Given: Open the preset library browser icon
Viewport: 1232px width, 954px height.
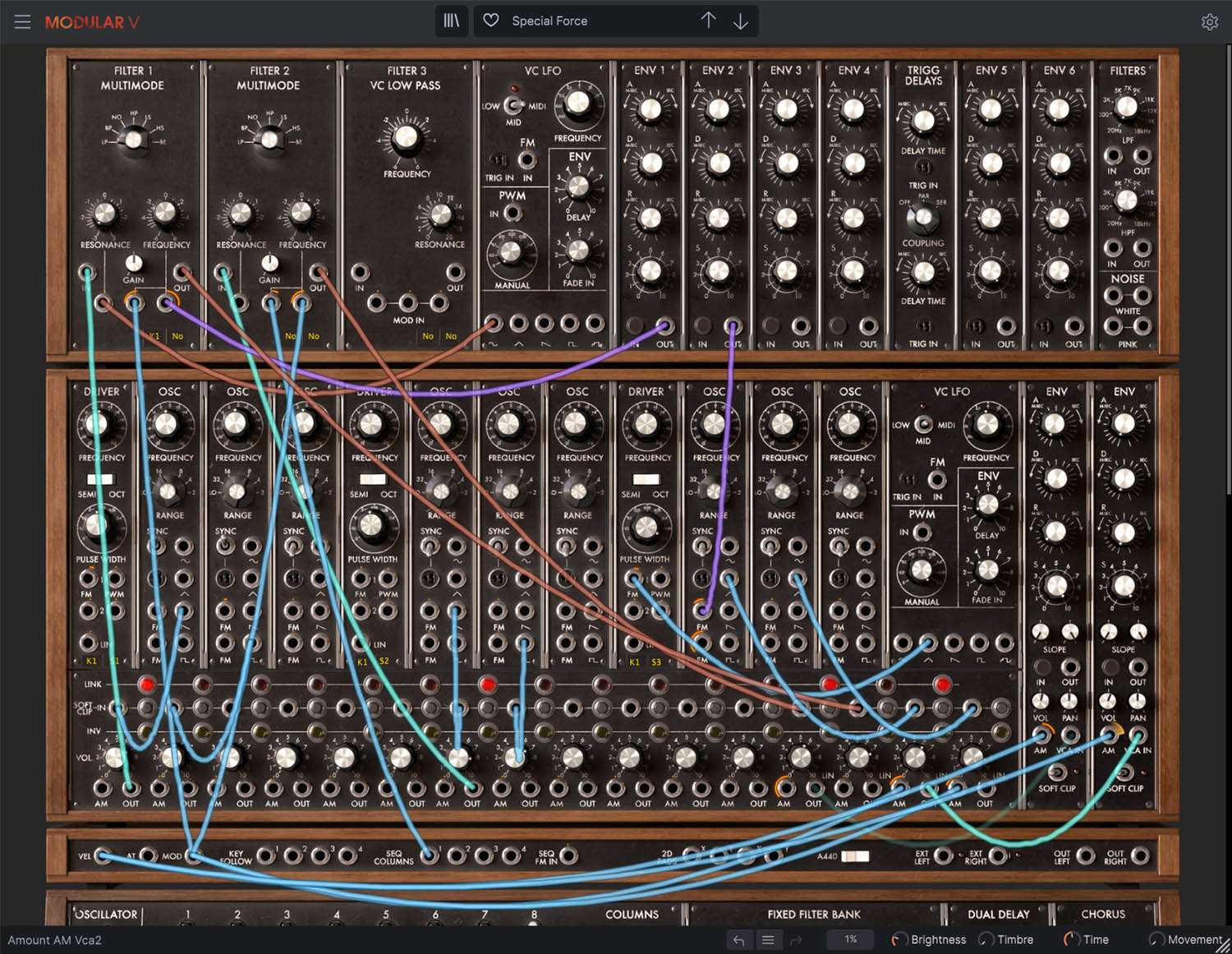Looking at the screenshot, I should (451, 21).
